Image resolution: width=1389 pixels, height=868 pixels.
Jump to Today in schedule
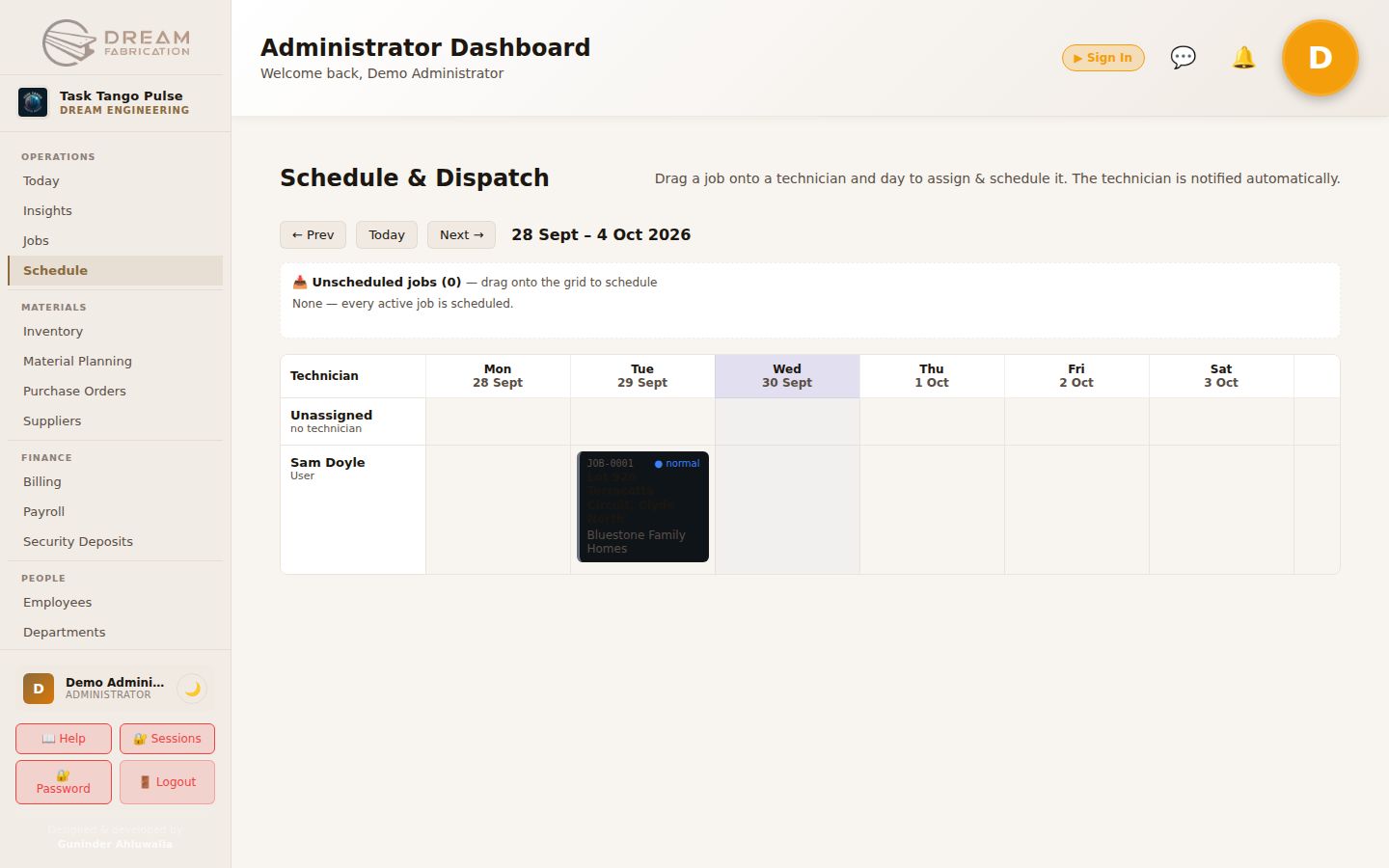click(x=386, y=234)
